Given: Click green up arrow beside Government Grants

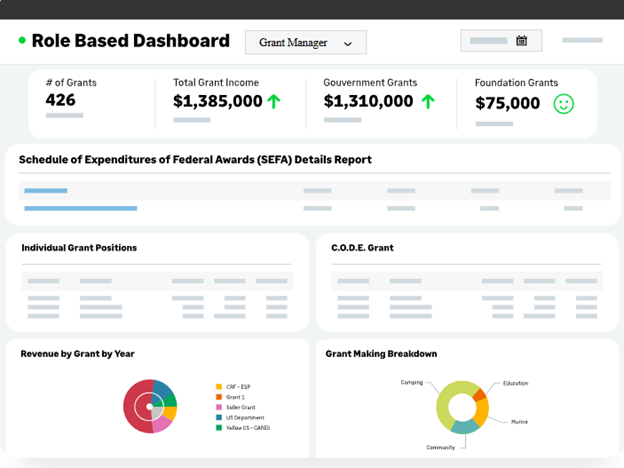Looking at the screenshot, I should tap(428, 101).
